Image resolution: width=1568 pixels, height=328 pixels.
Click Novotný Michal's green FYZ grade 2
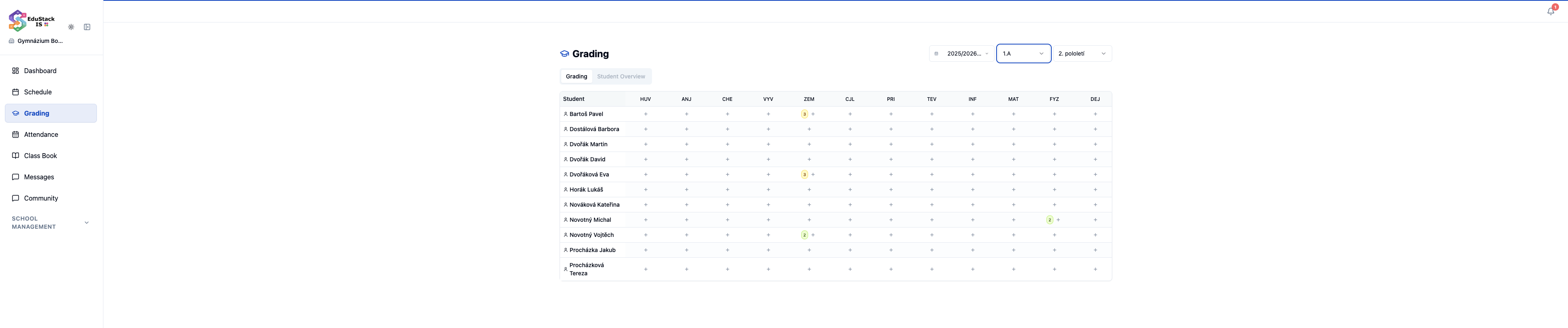click(1050, 220)
